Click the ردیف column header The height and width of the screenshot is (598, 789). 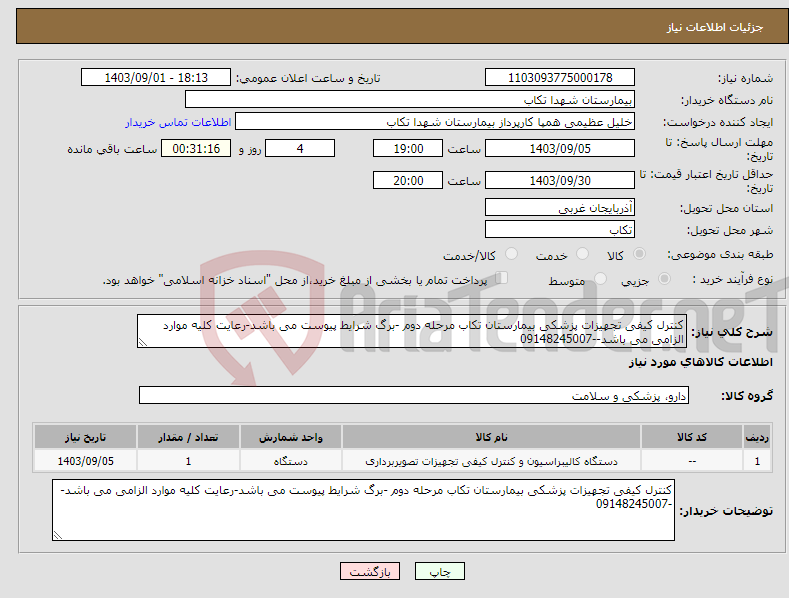[757, 437]
